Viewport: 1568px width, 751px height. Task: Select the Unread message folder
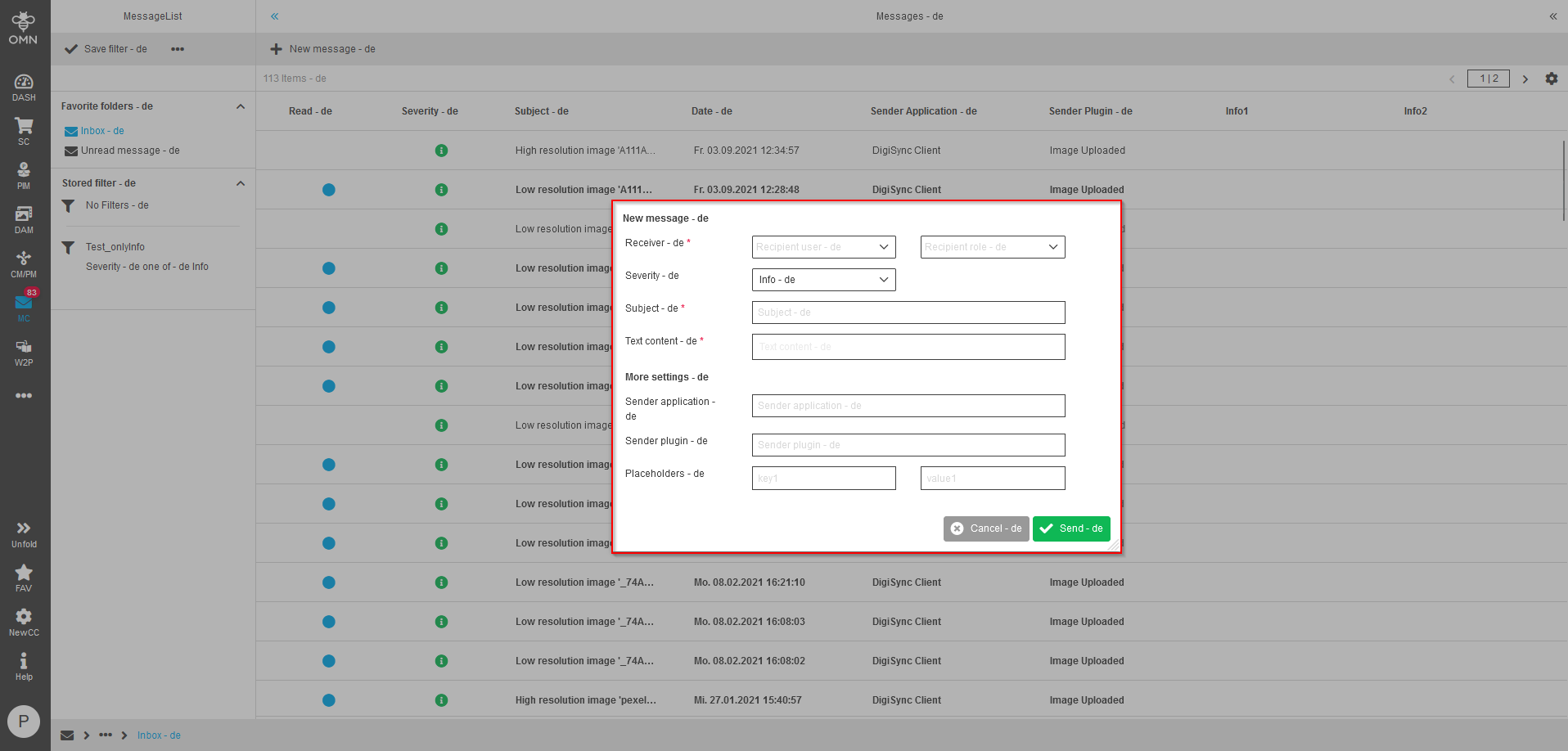(129, 151)
